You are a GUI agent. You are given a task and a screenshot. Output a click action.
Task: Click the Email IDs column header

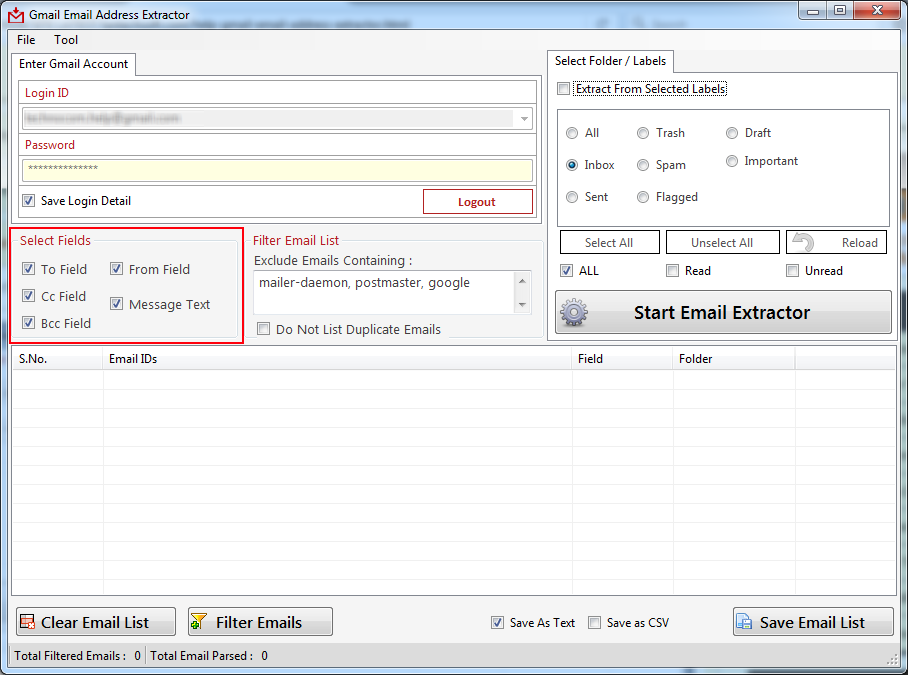click(338, 359)
